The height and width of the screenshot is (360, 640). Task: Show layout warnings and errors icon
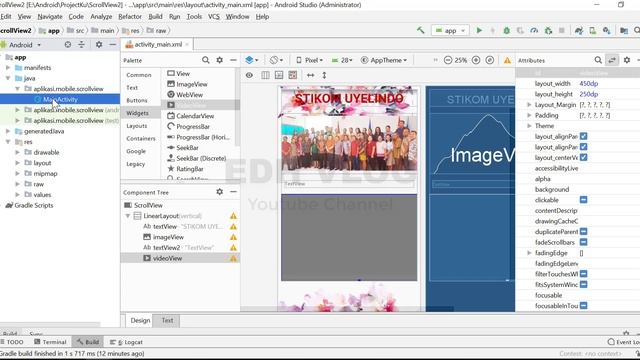[507, 60]
